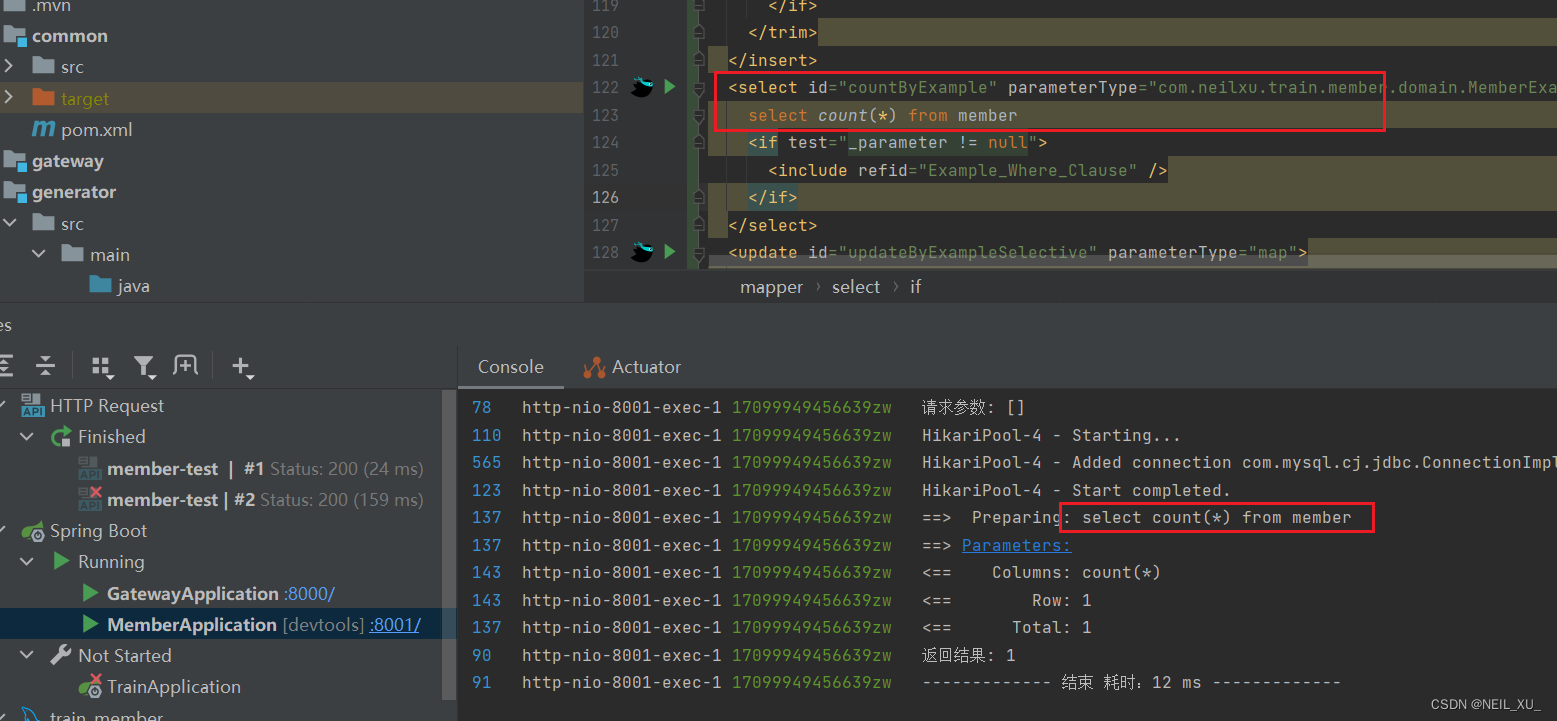The image size is (1557, 721).
Task: Click the Fold Lines Like This console icon
Action: [185, 366]
